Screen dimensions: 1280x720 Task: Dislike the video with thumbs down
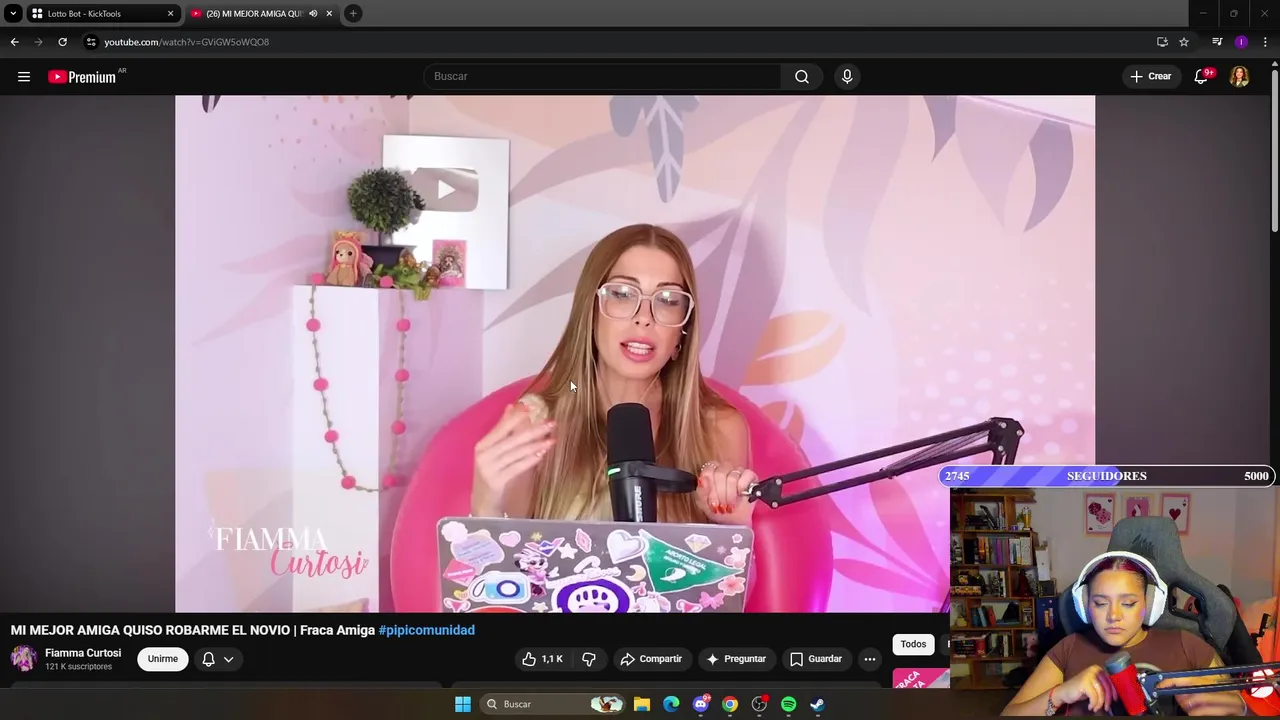point(589,659)
